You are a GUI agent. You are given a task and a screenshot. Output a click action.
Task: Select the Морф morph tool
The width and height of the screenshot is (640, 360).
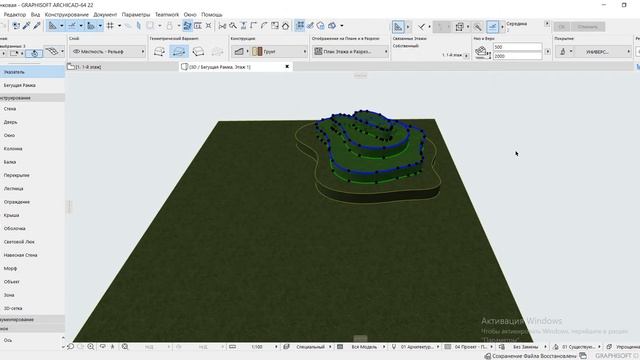coord(32,268)
